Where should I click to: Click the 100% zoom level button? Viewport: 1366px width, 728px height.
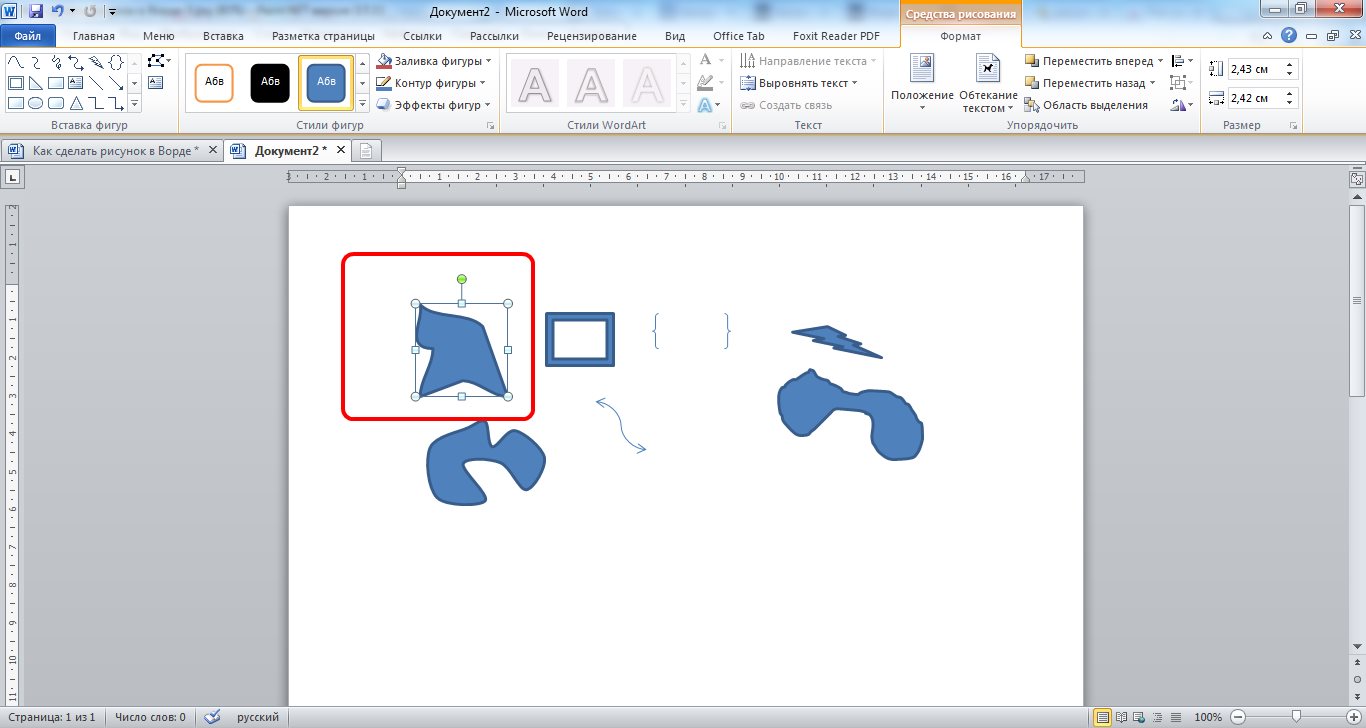tap(1208, 717)
